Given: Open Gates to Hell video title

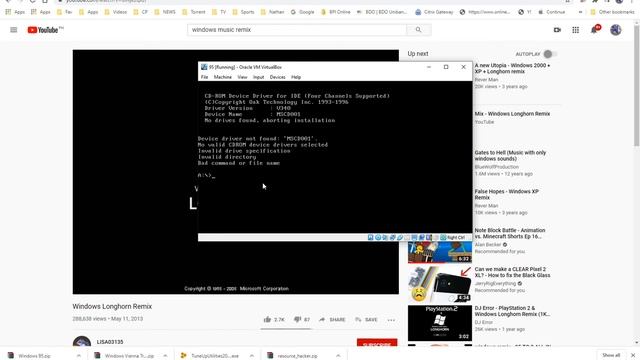Looking at the screenshot, I should click(510, 156).
